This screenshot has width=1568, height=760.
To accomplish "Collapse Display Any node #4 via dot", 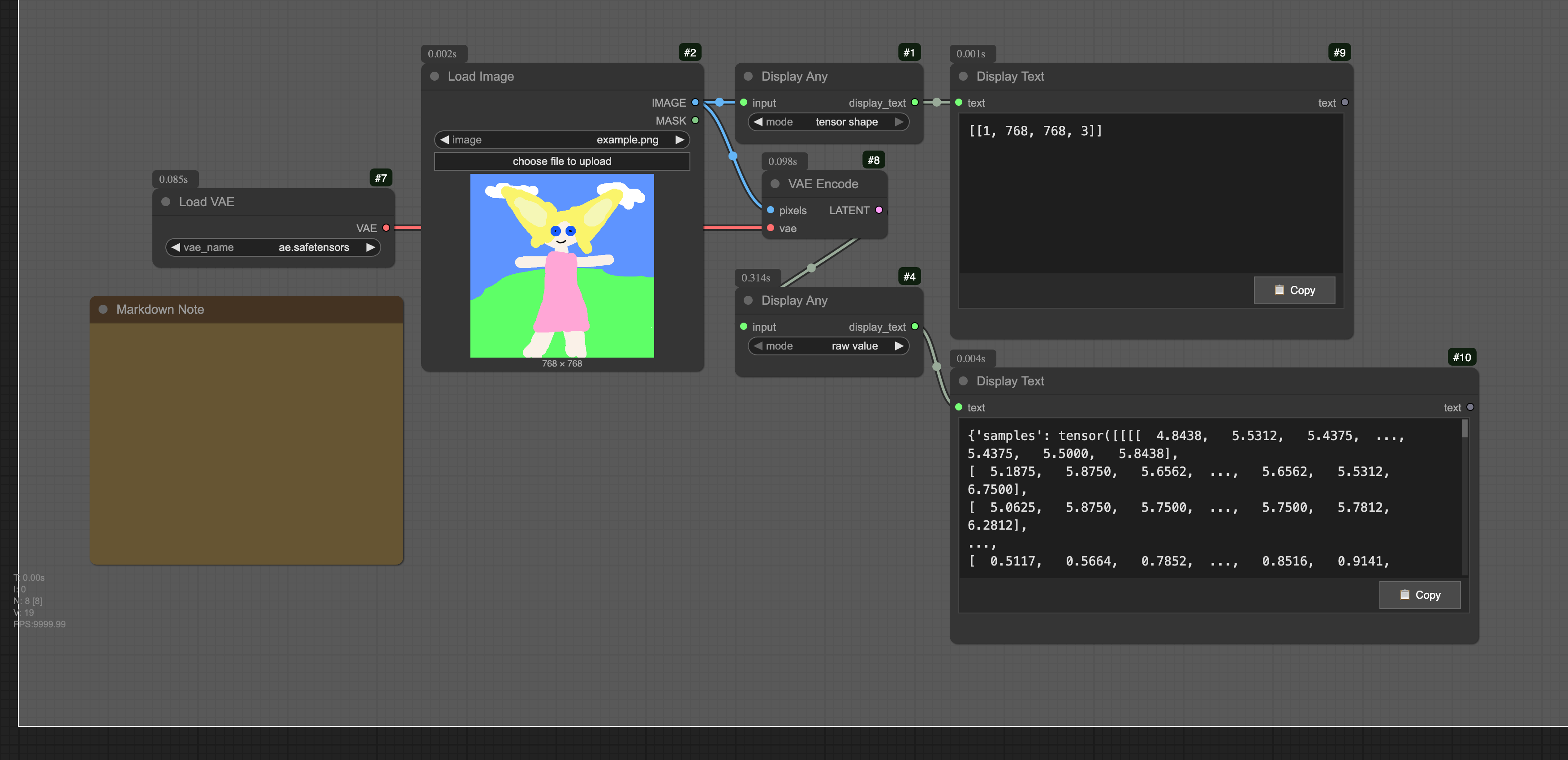I will point(748,300).
